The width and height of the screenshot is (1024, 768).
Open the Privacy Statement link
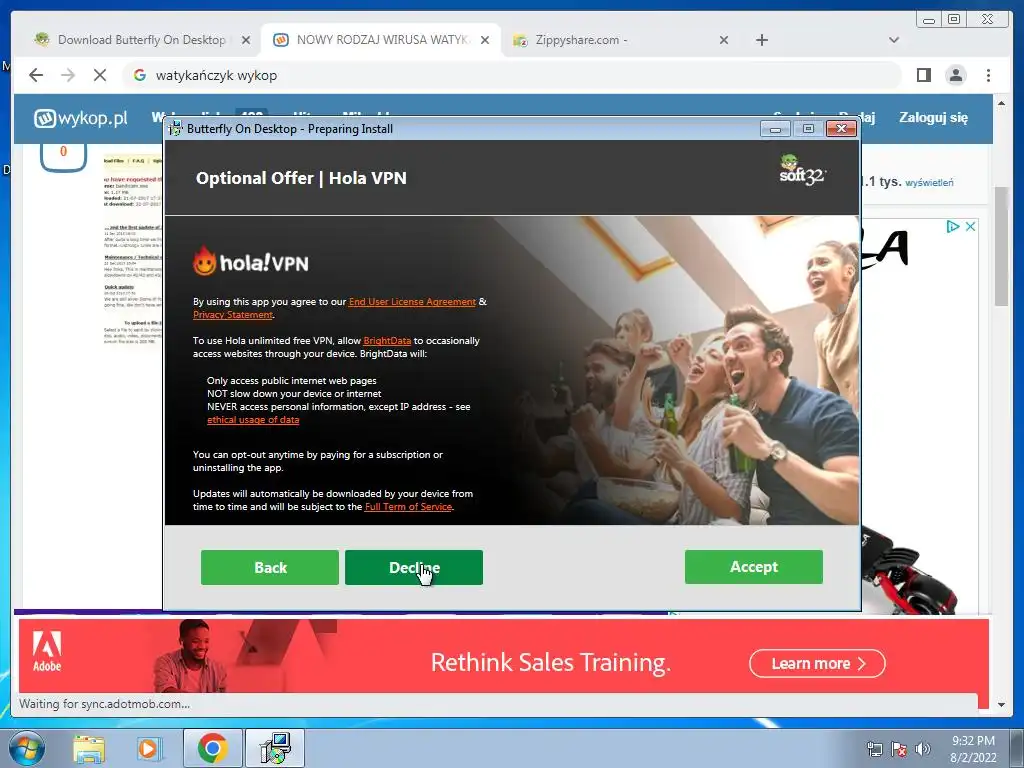pyautogui.click(x=232, y=315)
